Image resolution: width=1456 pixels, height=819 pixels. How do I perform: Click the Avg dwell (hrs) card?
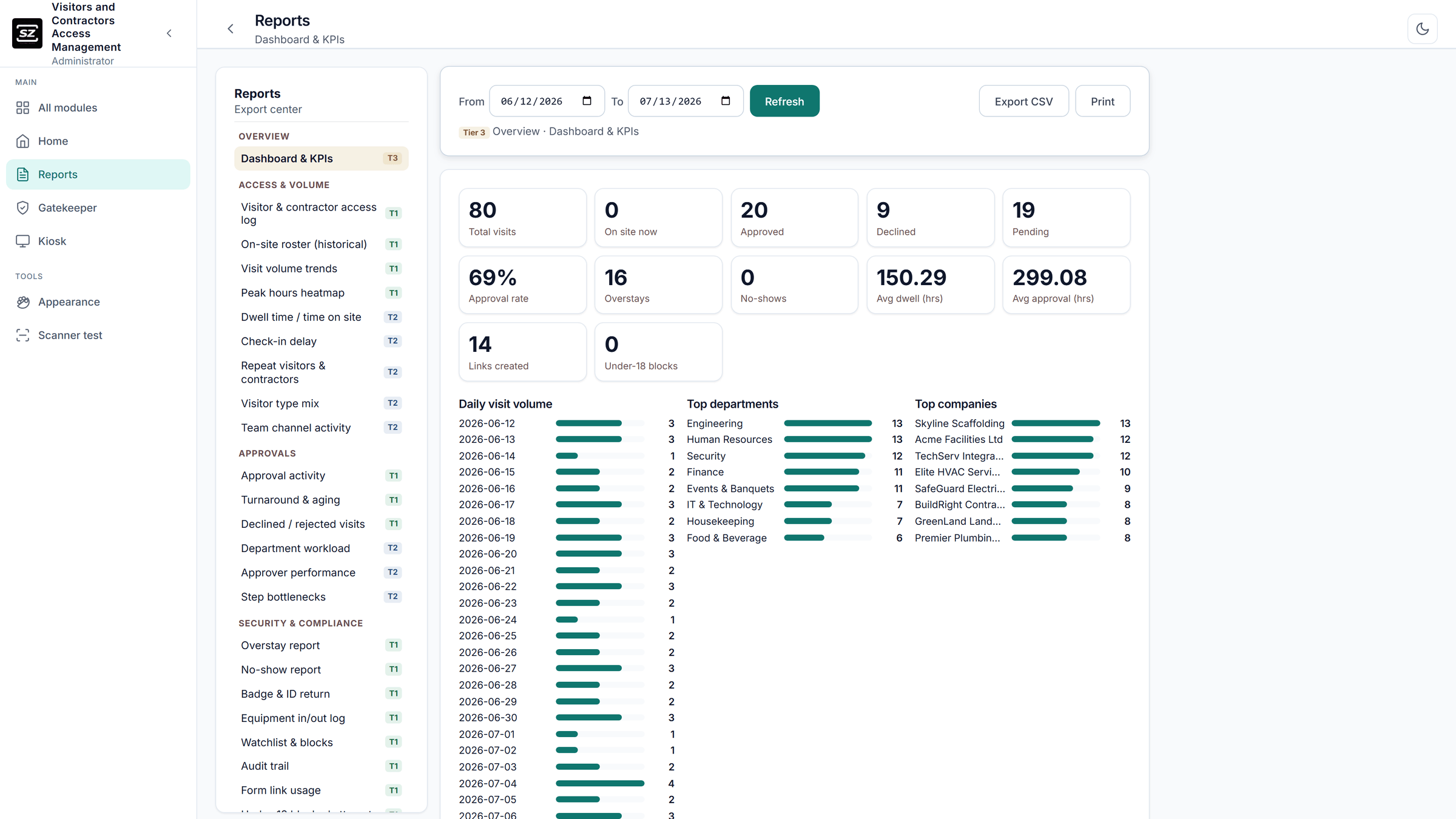[930, 285]
